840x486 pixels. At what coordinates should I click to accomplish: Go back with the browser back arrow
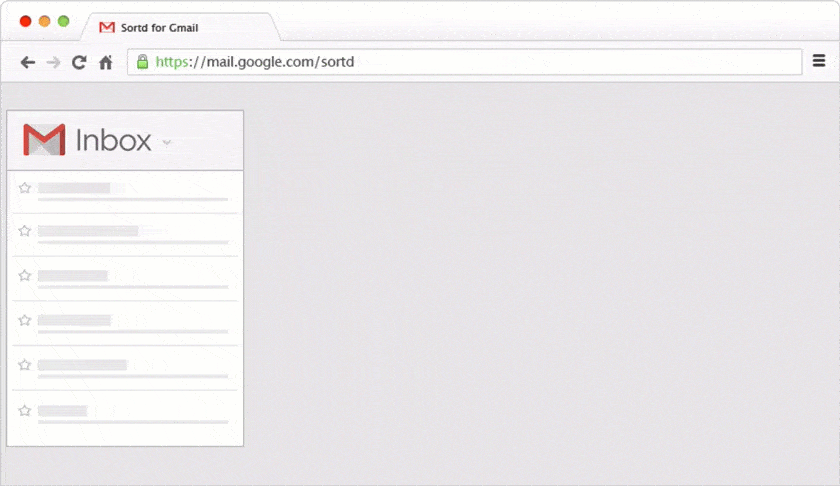click(28, 63)
